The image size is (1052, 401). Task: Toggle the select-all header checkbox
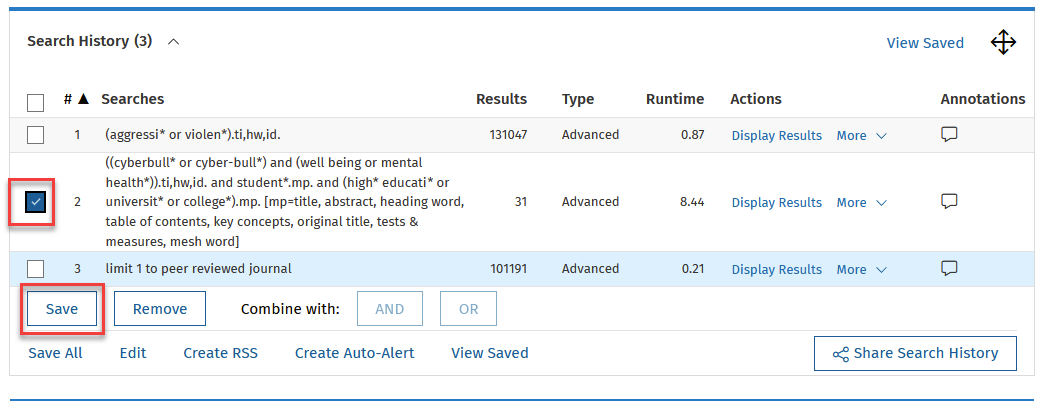pos(36,102)
